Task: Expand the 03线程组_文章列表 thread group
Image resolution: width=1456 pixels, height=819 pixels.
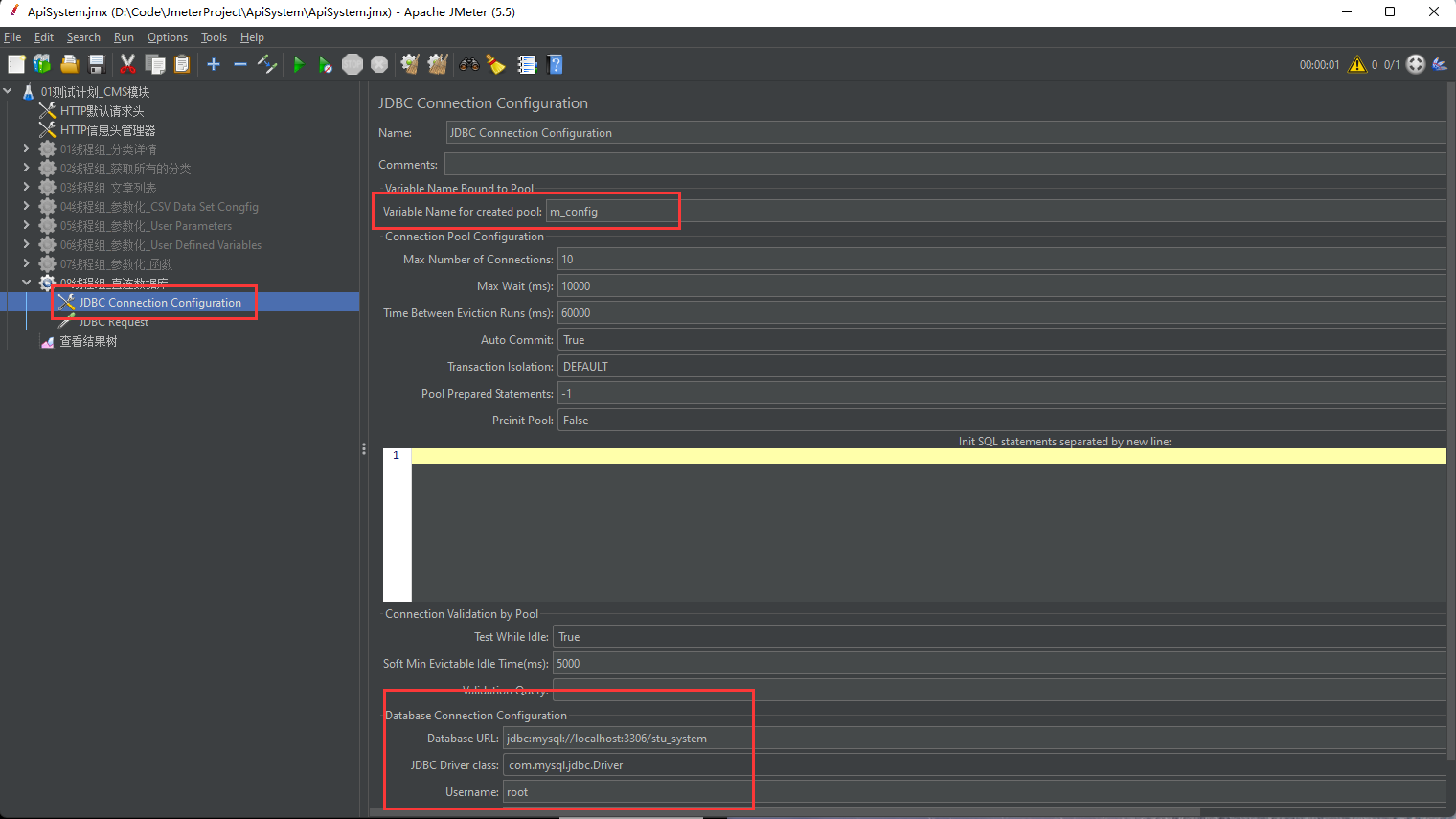Action: 27,188
